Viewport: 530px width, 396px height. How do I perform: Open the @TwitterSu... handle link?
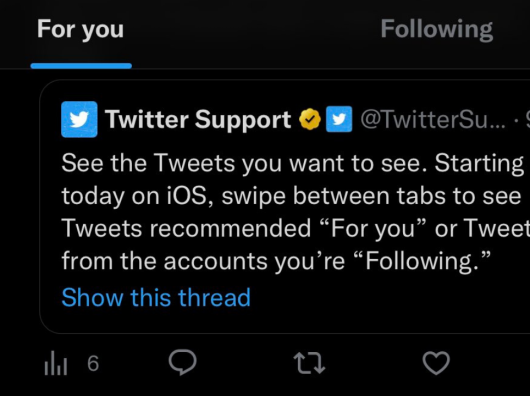pyautogui.click(x=433, y=119)
